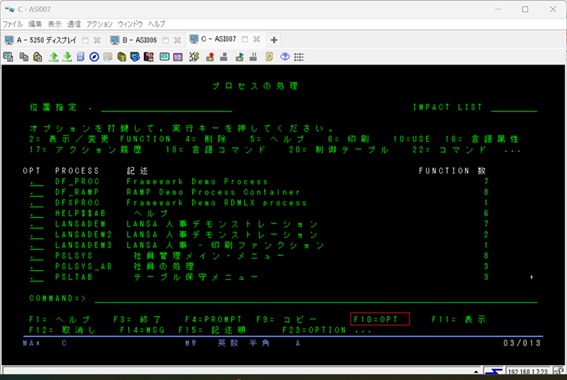This screenshot has width=567, height=380.
Task: Open the ヘルプ menu
Action: click(x=156, y=24)
